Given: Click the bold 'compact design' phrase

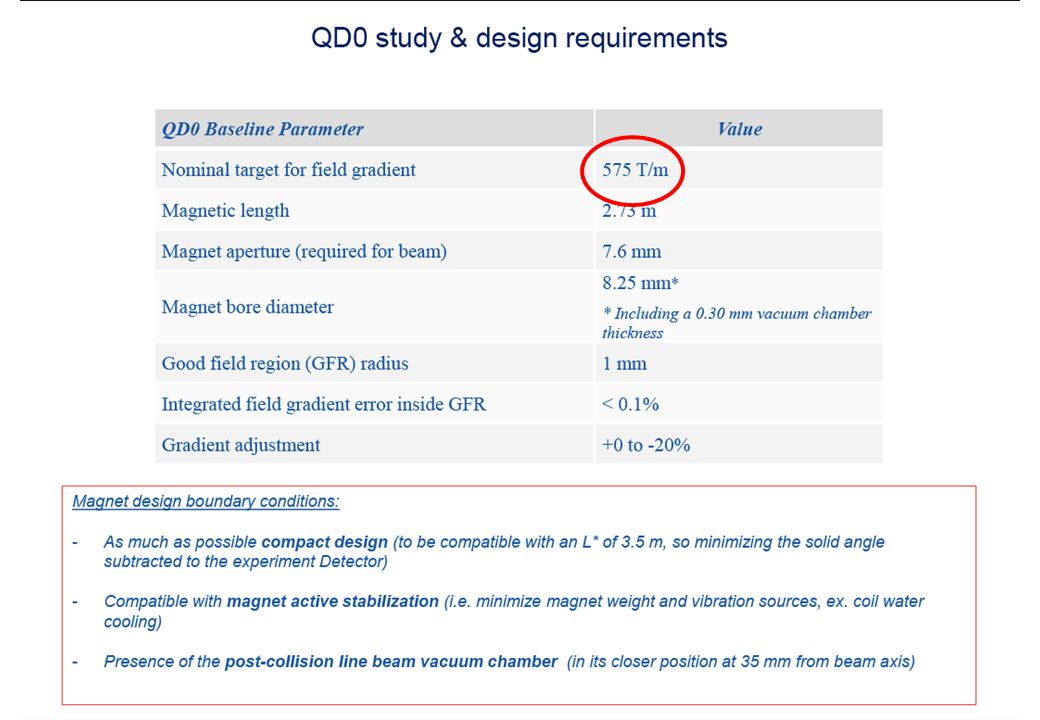Looking at the screenshot, I should (x=324, y=542).
